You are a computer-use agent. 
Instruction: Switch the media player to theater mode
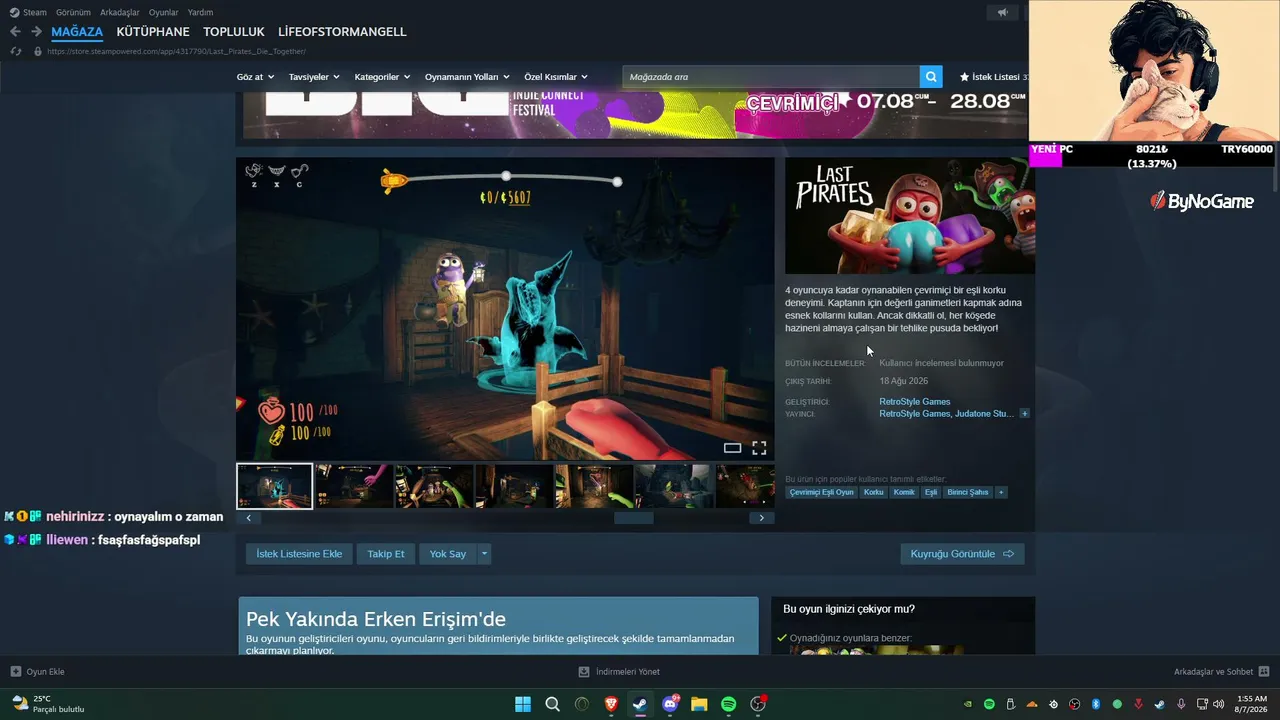pos(732,448)
